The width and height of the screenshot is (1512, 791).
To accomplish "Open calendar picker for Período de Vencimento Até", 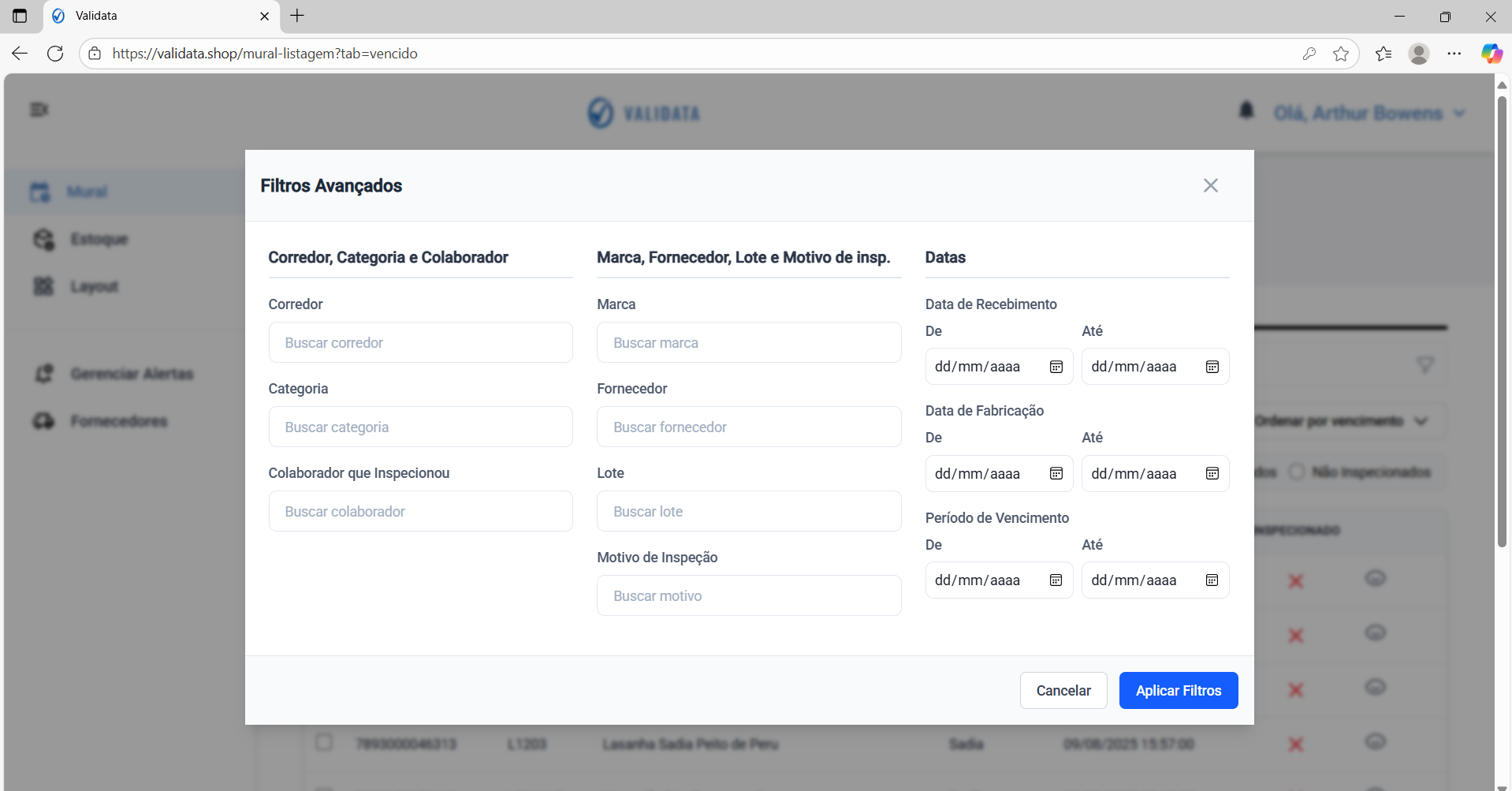I will (x=1212, y=580).
